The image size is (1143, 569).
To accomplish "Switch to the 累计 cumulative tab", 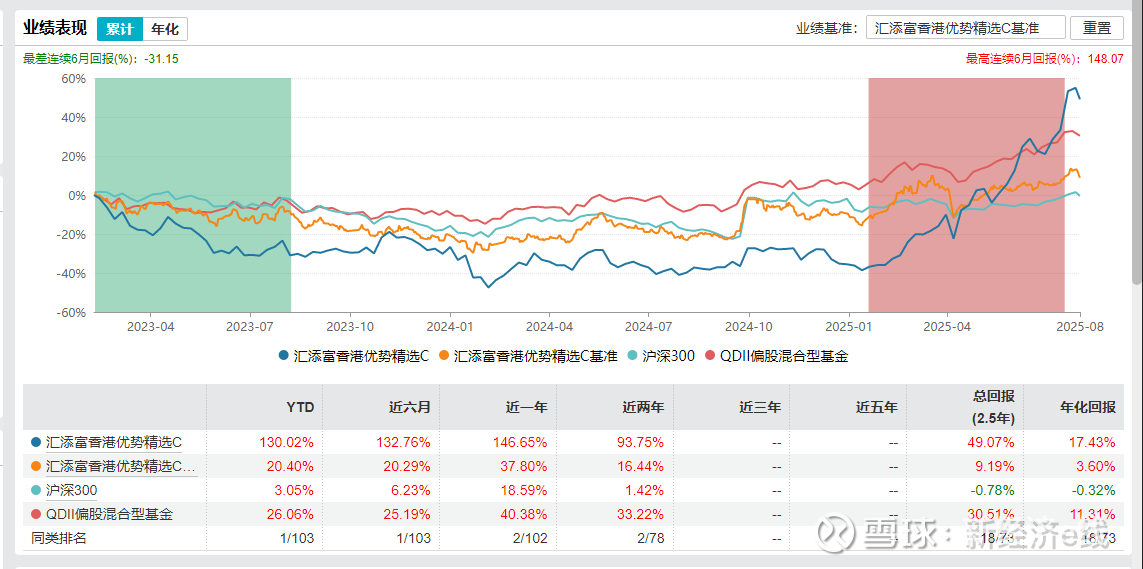I will pos(119,29).
